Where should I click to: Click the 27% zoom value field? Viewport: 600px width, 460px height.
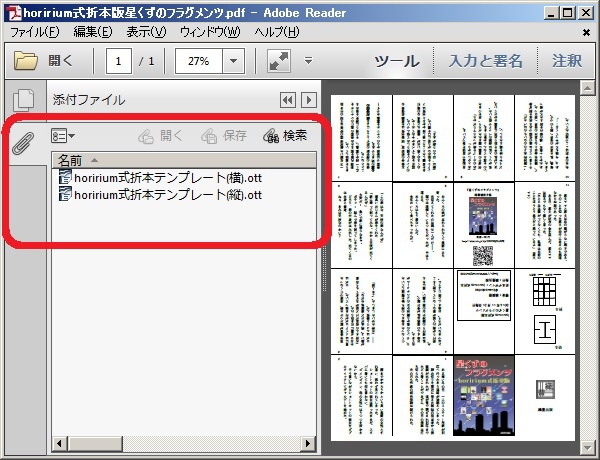click(x=199, y=61)
